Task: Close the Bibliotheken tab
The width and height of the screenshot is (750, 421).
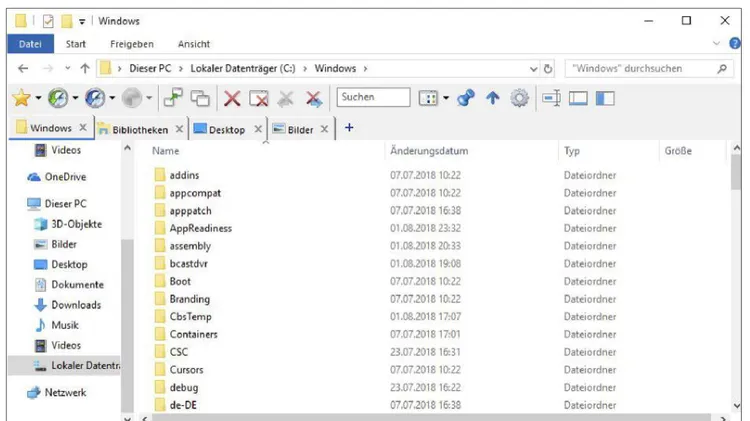Action: [179, 129]
